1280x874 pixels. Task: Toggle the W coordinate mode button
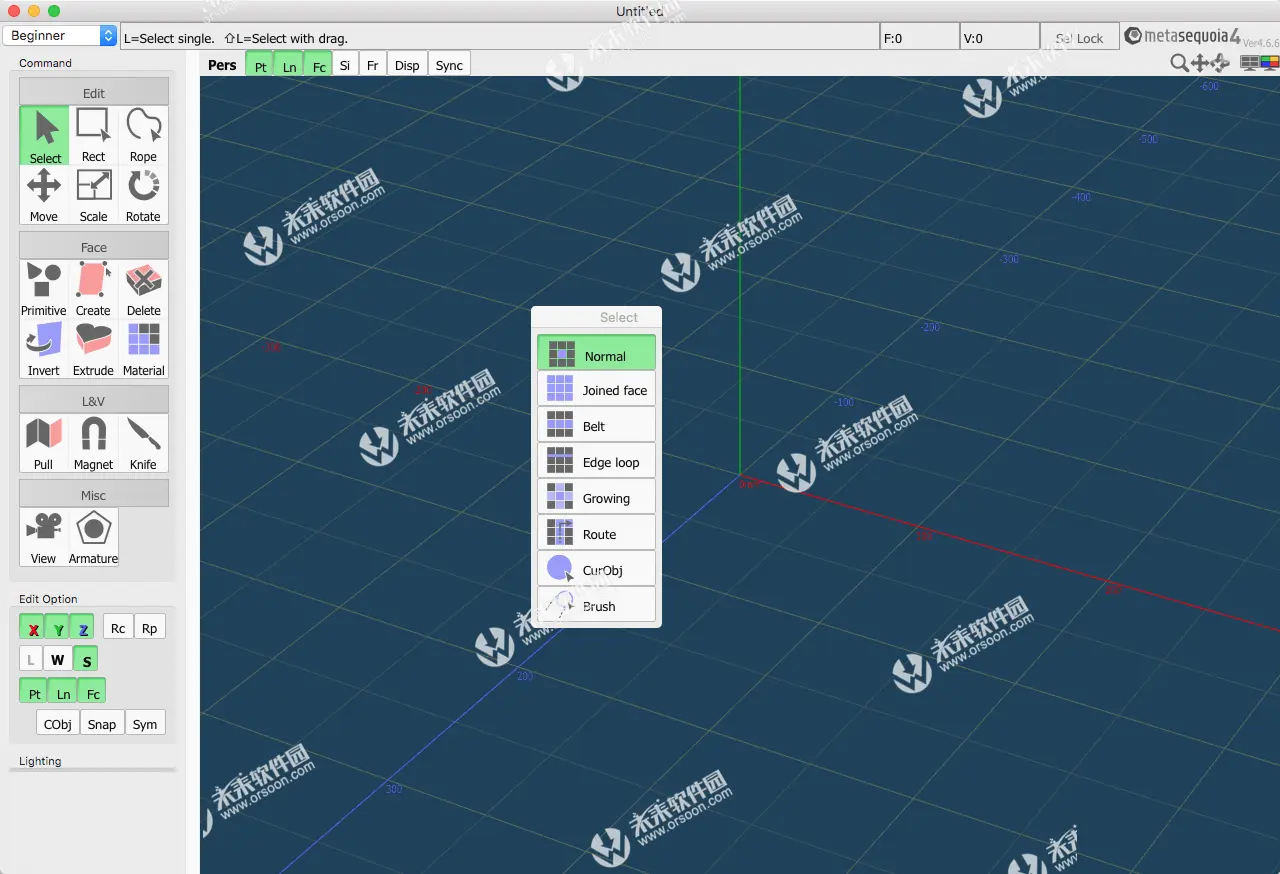(x=58, y=659)
